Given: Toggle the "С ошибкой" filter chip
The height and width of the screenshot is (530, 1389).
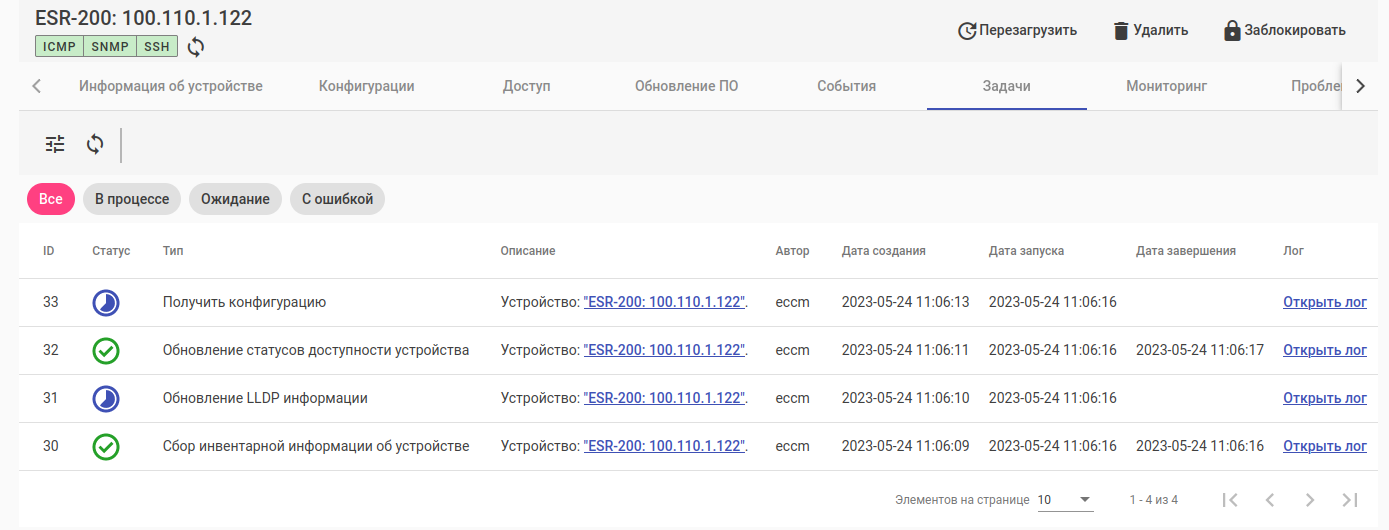Looking at the screenshot, I should point(338,199).
